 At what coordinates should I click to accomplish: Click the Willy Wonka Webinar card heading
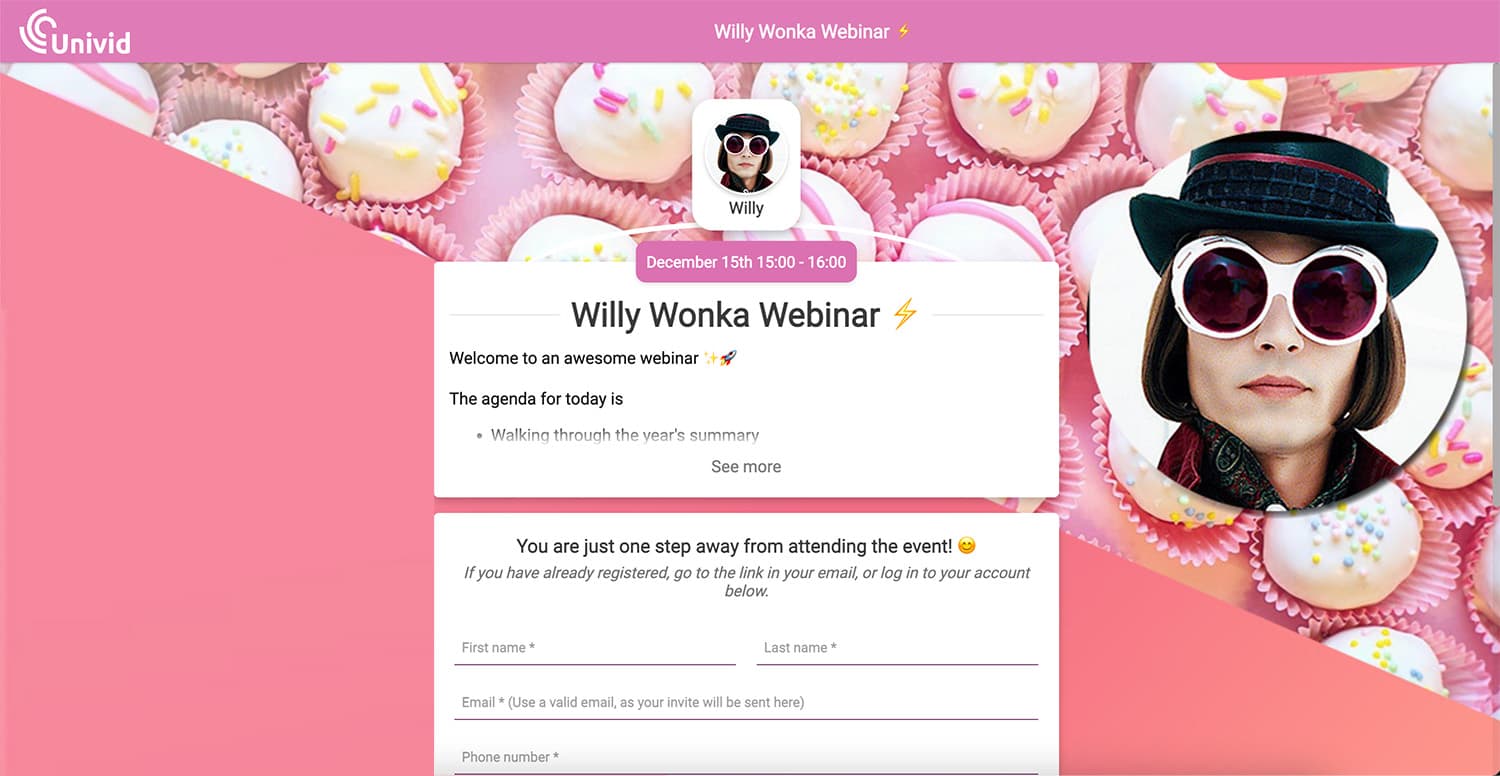click(x=726, y=314)
